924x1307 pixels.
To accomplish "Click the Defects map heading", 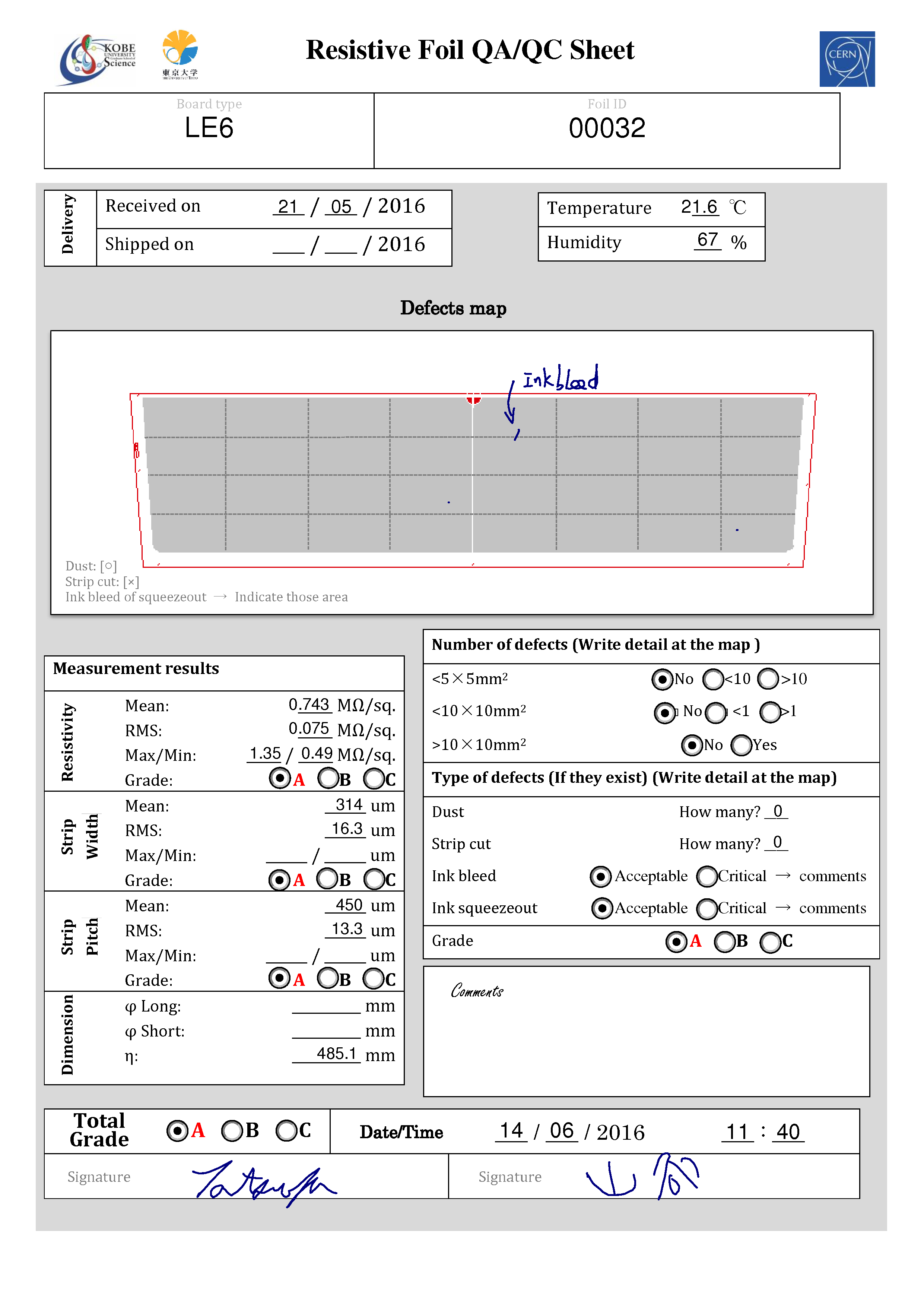I will point(453,308).
